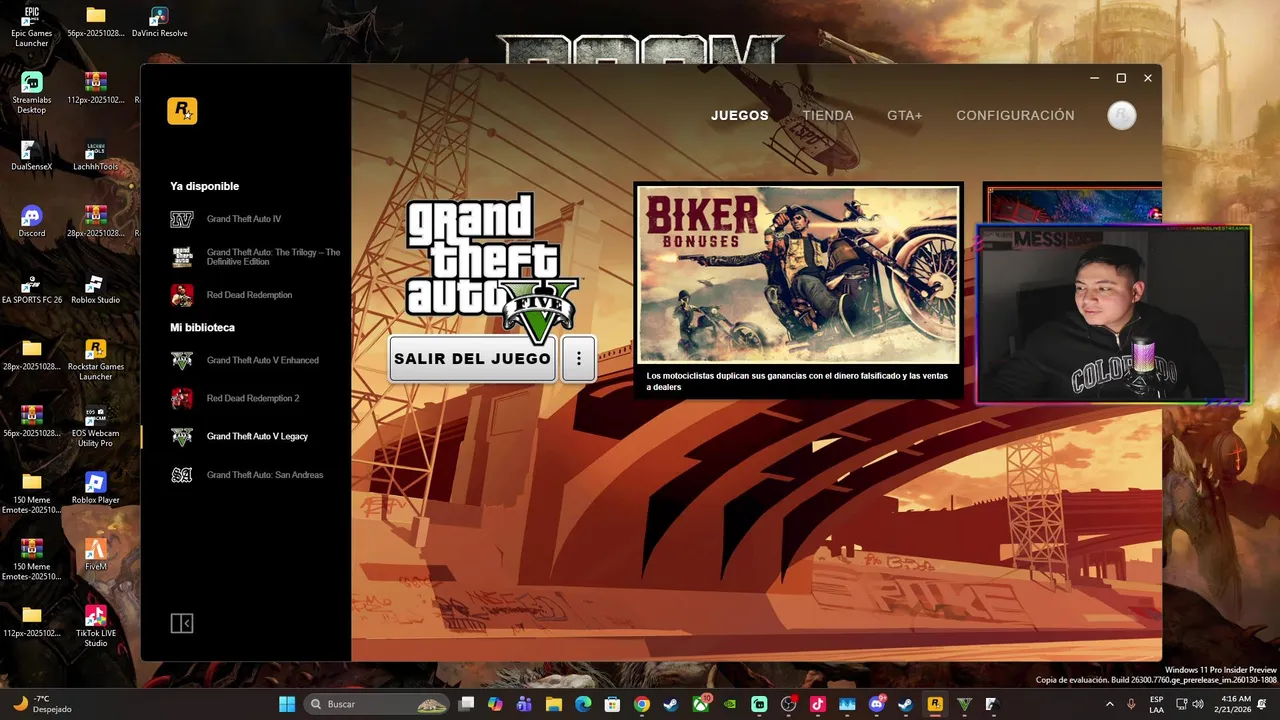Click the SALIR DEL JUEGO button
Image resolution: width=1280 pixels, height=720 pixels.
(x=472, y=358)
